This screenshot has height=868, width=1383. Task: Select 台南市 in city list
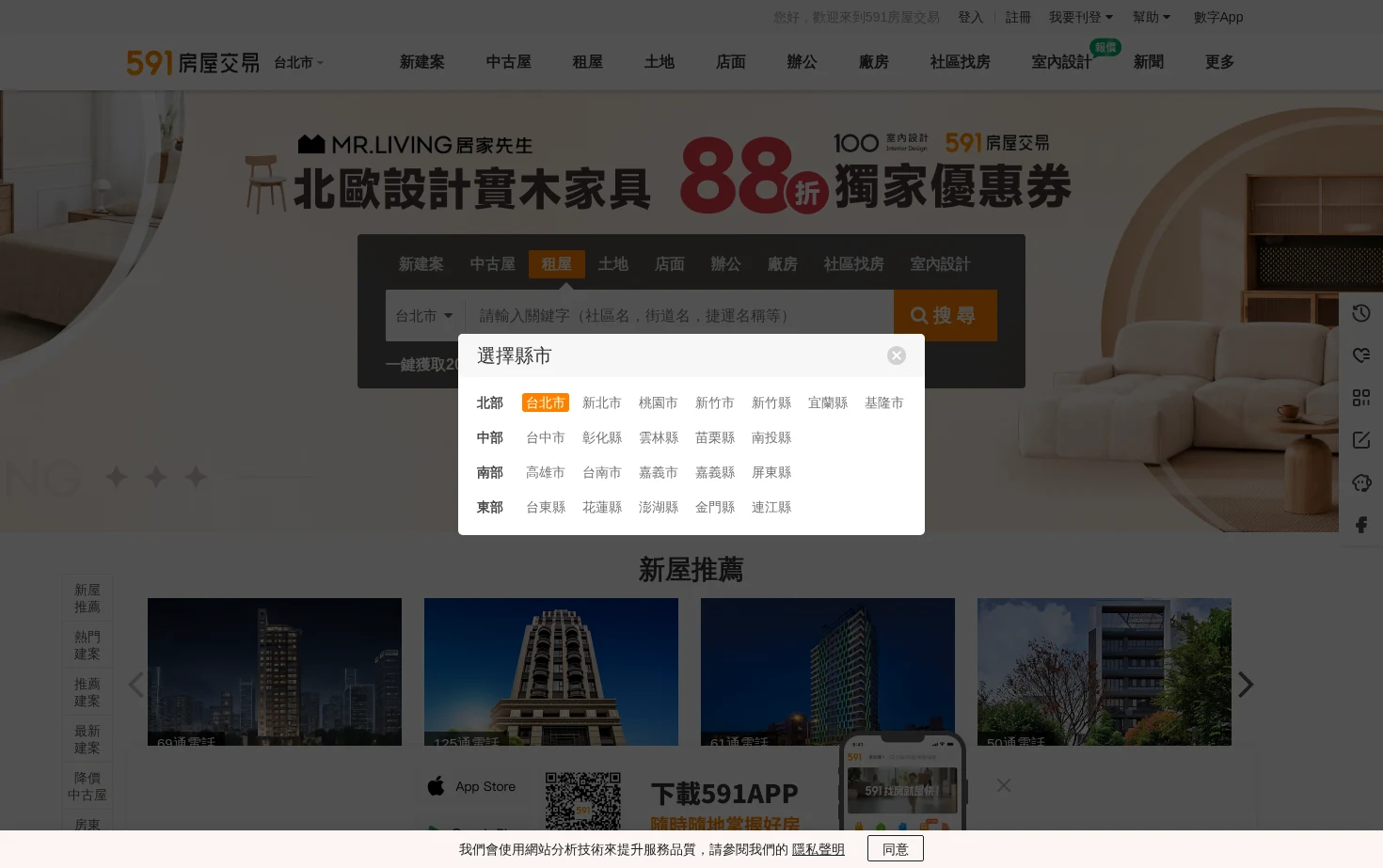(602, 472)
